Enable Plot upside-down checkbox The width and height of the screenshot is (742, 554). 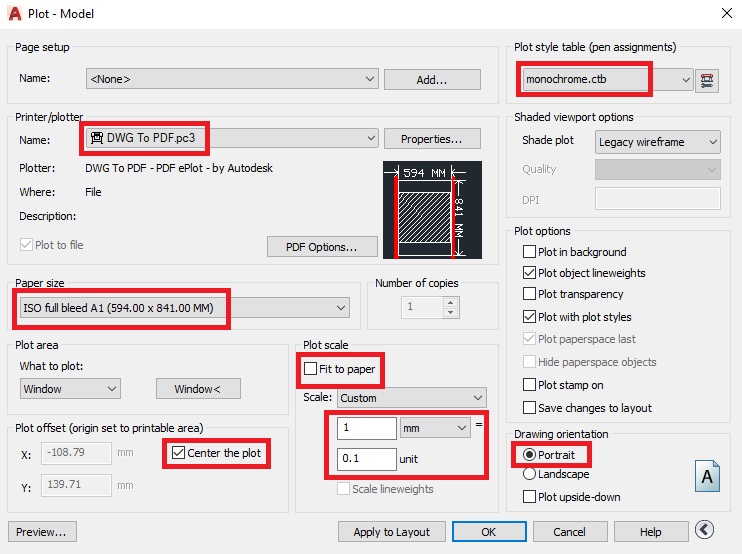530,497
